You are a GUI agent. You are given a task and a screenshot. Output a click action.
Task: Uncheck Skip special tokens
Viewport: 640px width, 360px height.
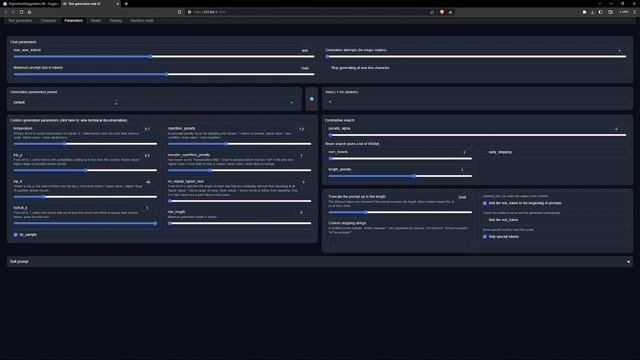coord(485,237)
